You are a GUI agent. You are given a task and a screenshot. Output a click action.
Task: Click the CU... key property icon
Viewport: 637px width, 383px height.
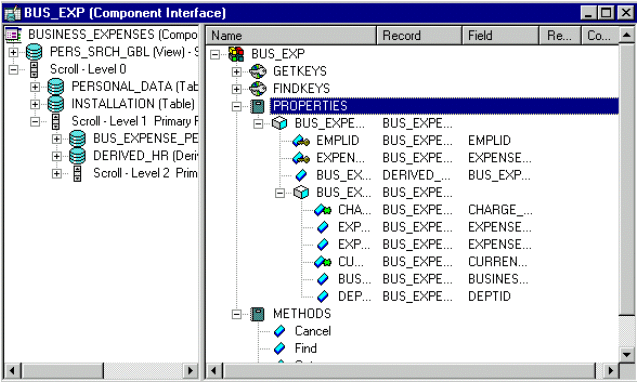click(323, 262)
